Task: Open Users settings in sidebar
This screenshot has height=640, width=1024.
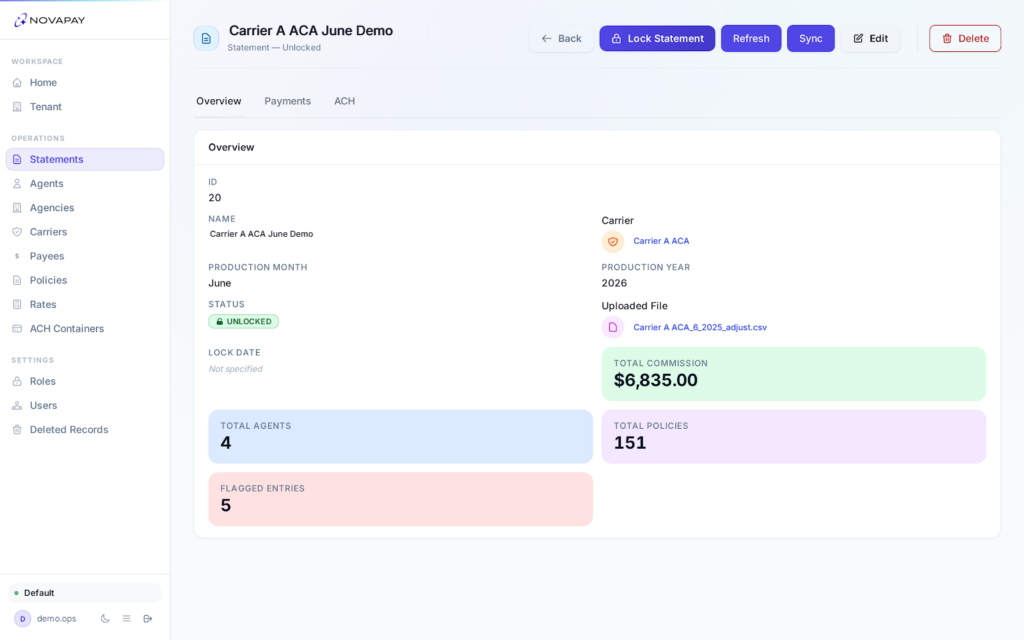Action: (85, 406)
